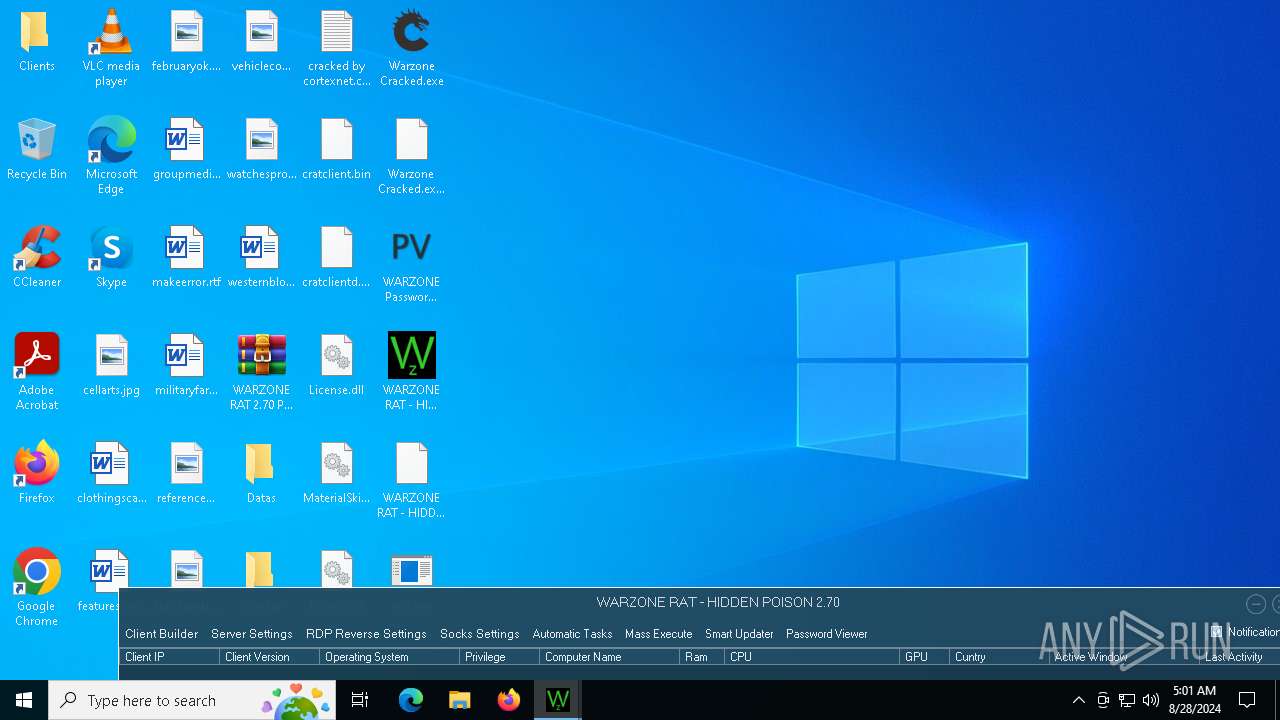This screenshot has width=1280, height=720.
Task: Select WARZONE RAT 2.70 WinRAR archive
Action: pyautogui.click(x=261, y=372)
